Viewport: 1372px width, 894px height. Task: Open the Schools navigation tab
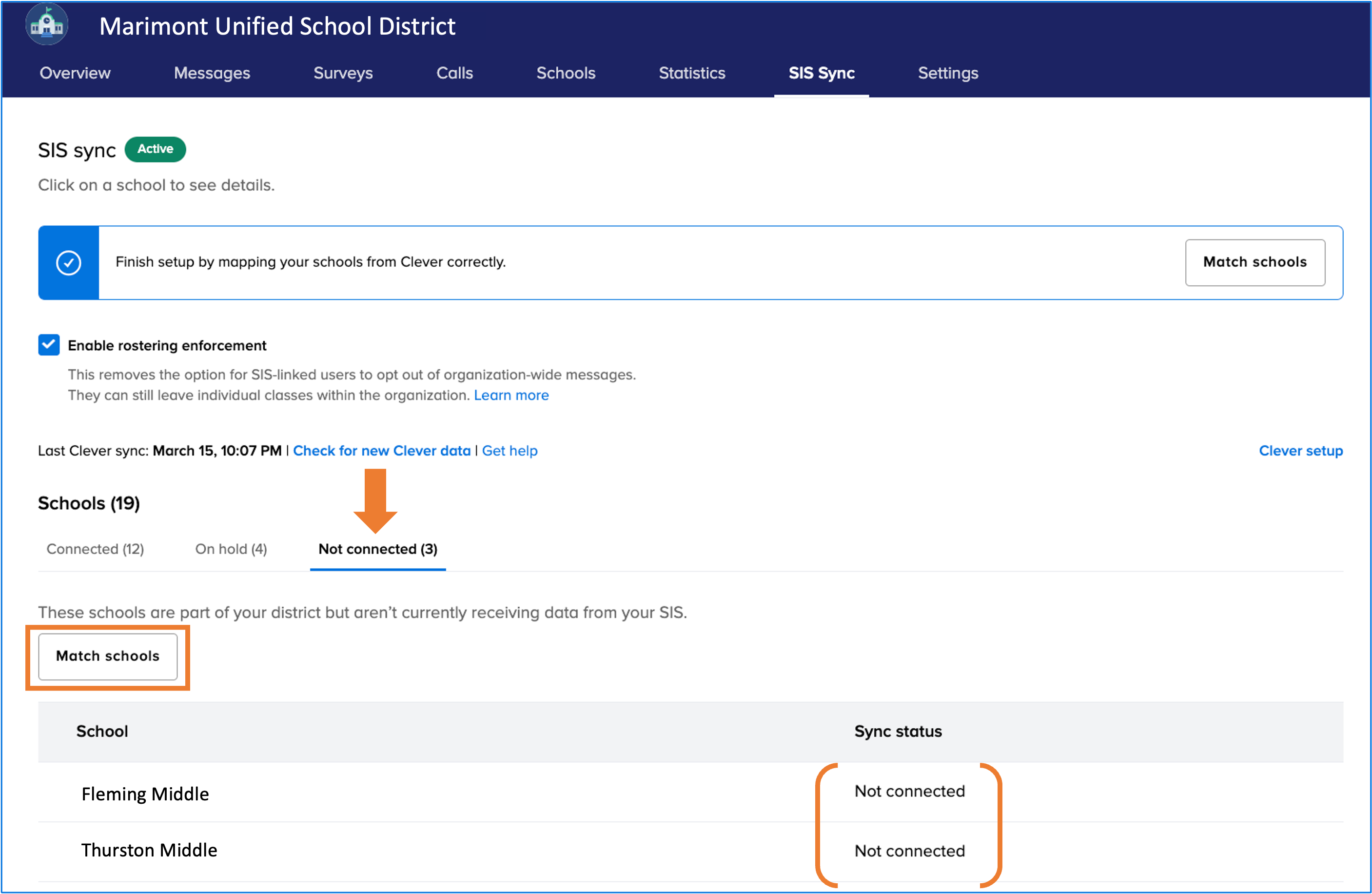point(566,73)
